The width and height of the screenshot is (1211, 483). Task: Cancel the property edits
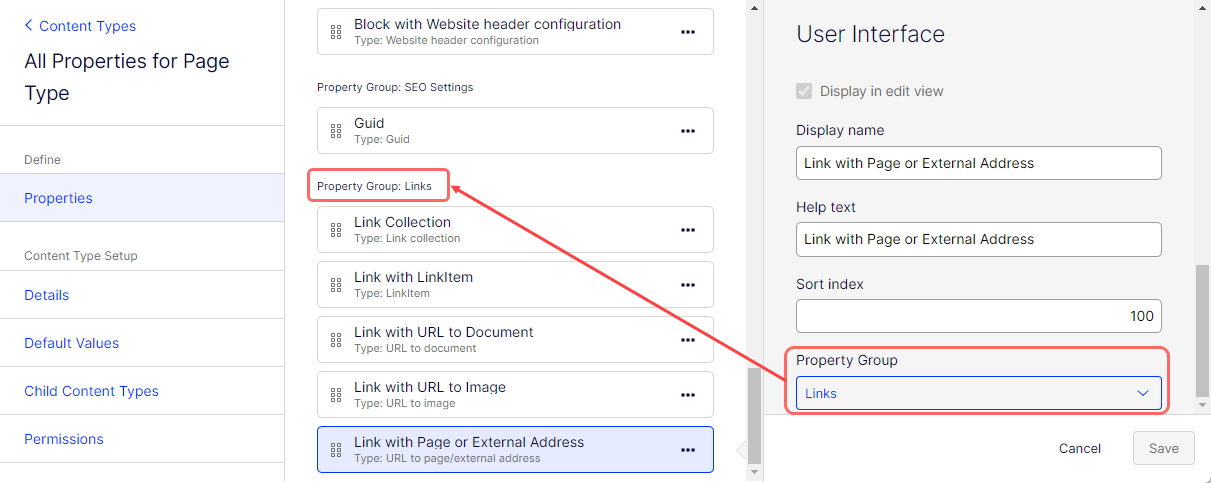coord(1080,448)
